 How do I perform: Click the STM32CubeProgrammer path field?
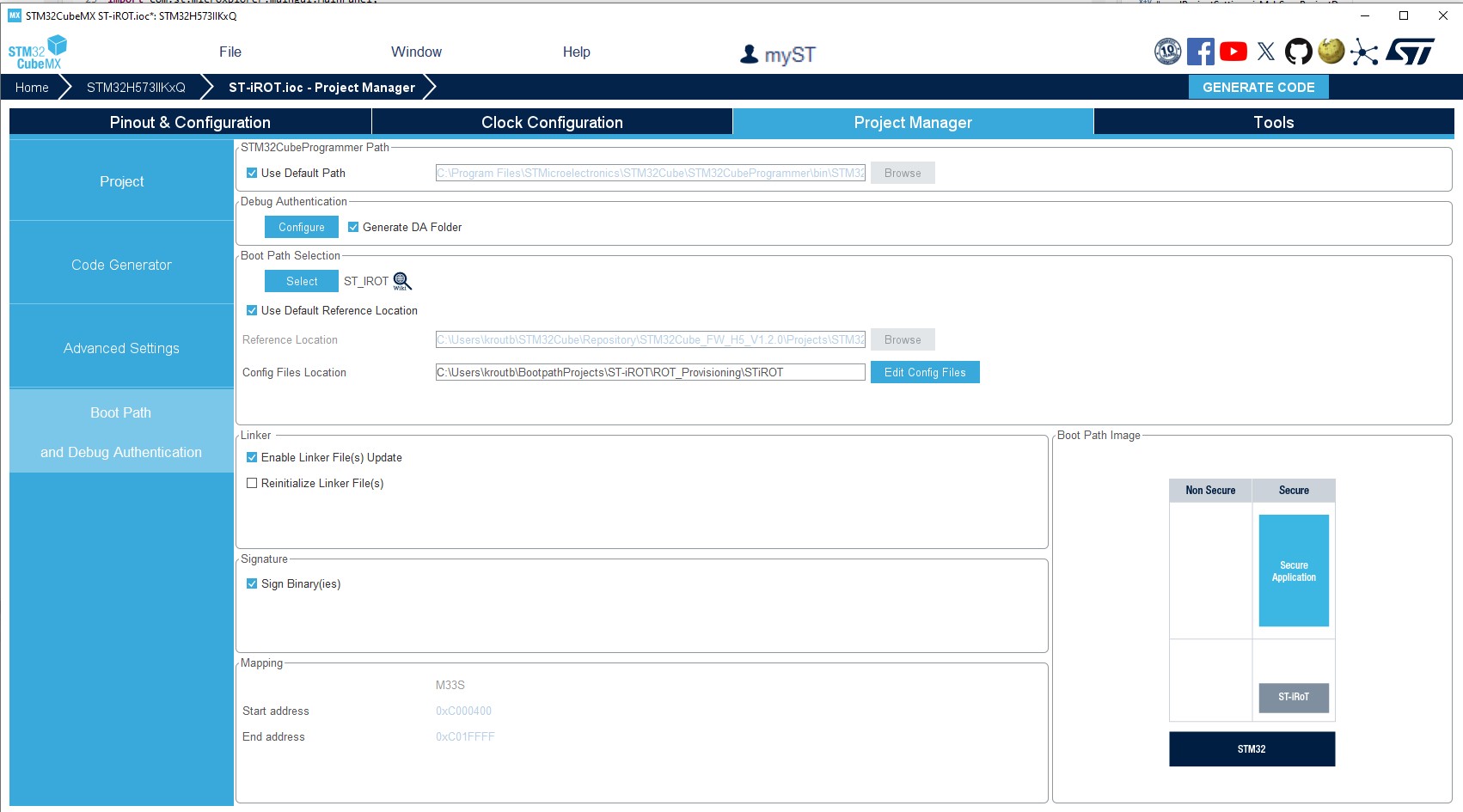coord(651,173)
